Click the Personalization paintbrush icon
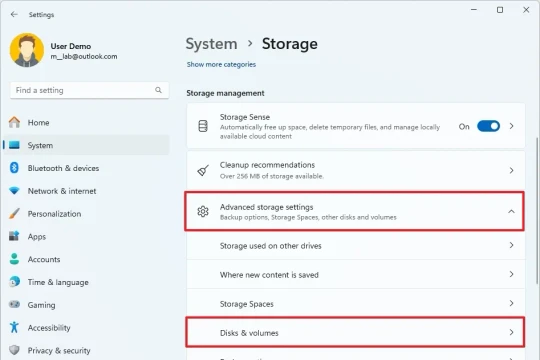This screenshot has height=360, width=540. click(14, 213)
